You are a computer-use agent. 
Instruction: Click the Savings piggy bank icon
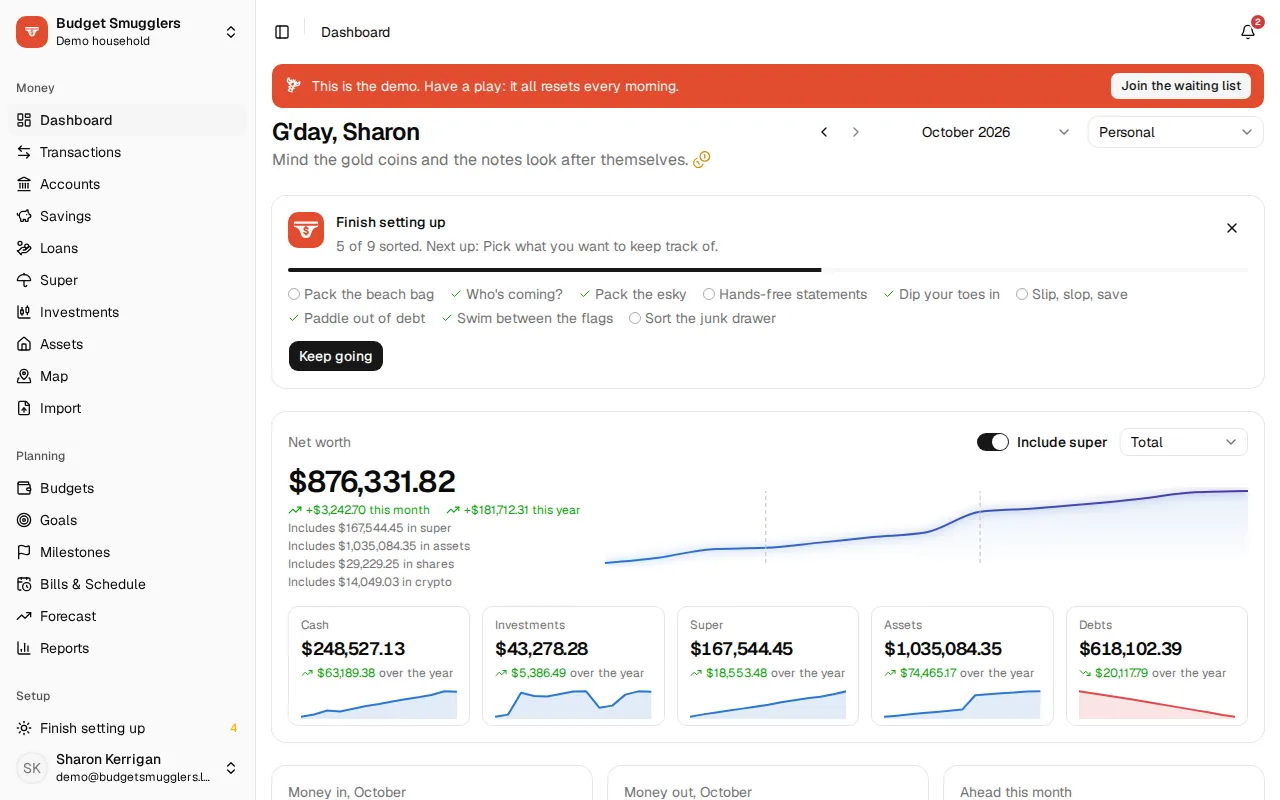pyautogui.click(x=24, y=216)
